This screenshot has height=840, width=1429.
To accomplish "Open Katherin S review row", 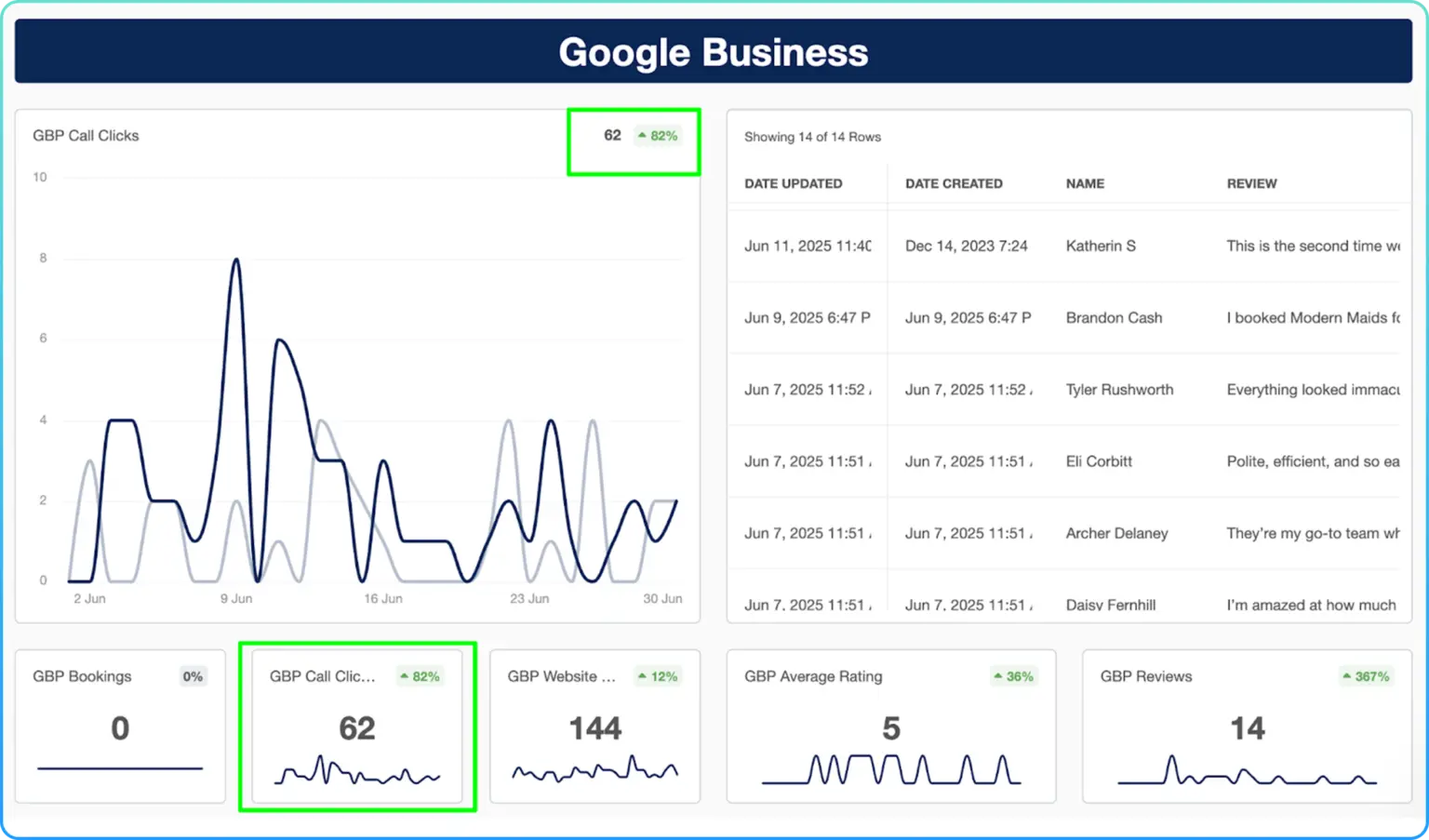I will pyautogui.click(x=1101, y=246).
